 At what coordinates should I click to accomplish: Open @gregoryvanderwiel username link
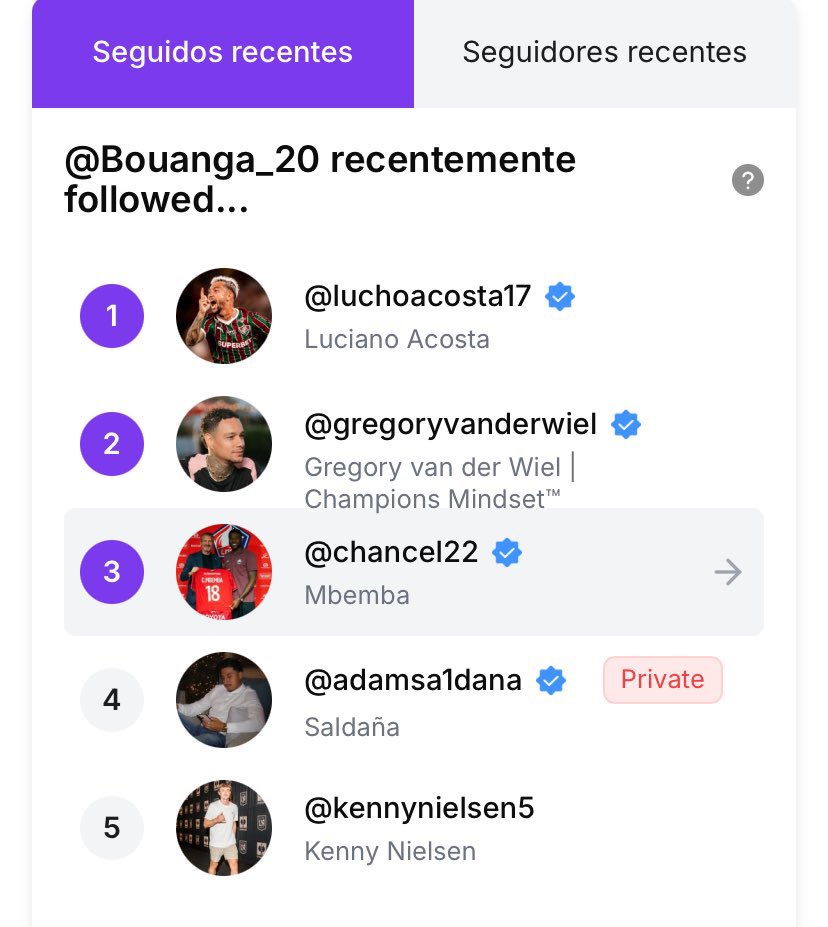click(x=450, y=425)
